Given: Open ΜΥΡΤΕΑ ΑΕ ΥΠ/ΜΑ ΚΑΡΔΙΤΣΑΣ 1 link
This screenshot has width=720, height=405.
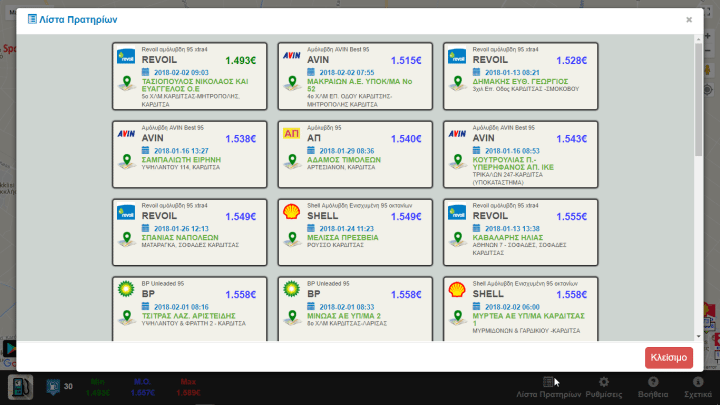Looking at the screenshot, I should click(x=529, y=320).
